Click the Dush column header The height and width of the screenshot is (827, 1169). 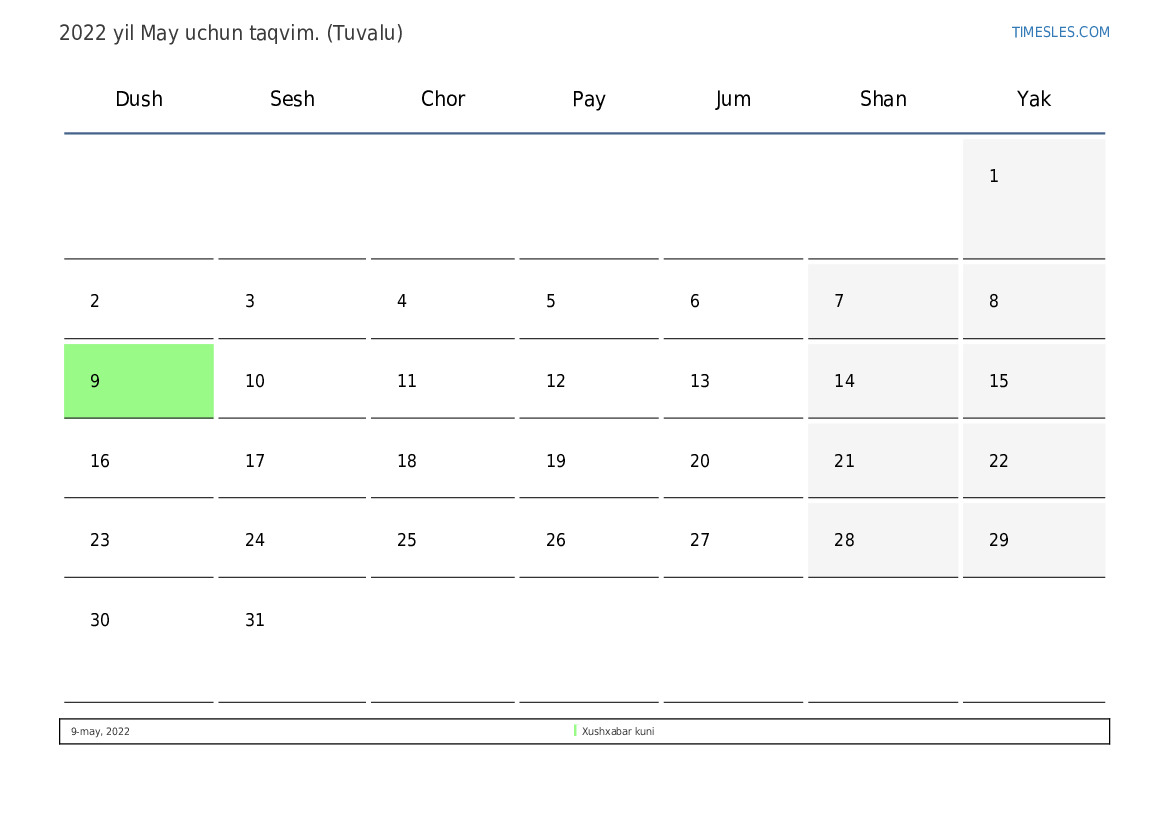click(x=139, y=99)
